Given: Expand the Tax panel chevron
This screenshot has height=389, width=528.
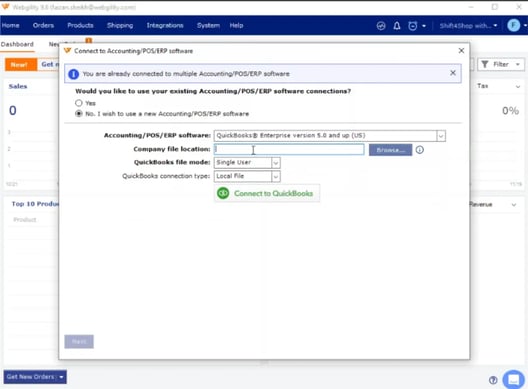Looking at the screenshot, I should (x=518, y=87).
